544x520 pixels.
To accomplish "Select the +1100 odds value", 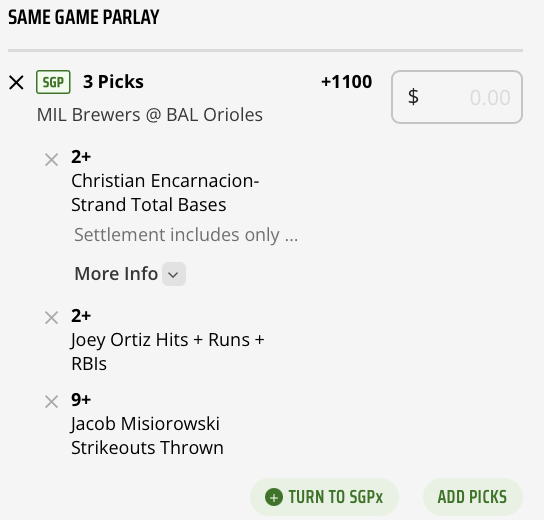I will tap(347, 82).
